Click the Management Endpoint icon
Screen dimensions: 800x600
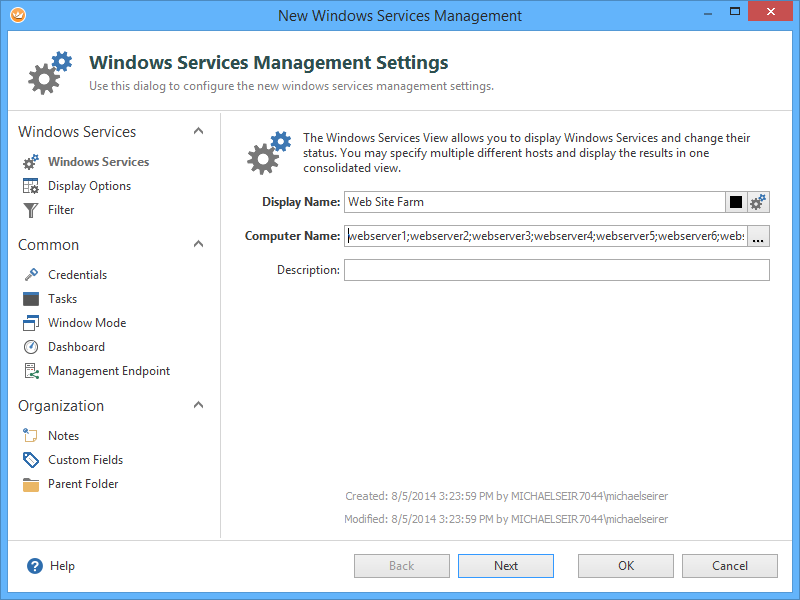point(31,371)
